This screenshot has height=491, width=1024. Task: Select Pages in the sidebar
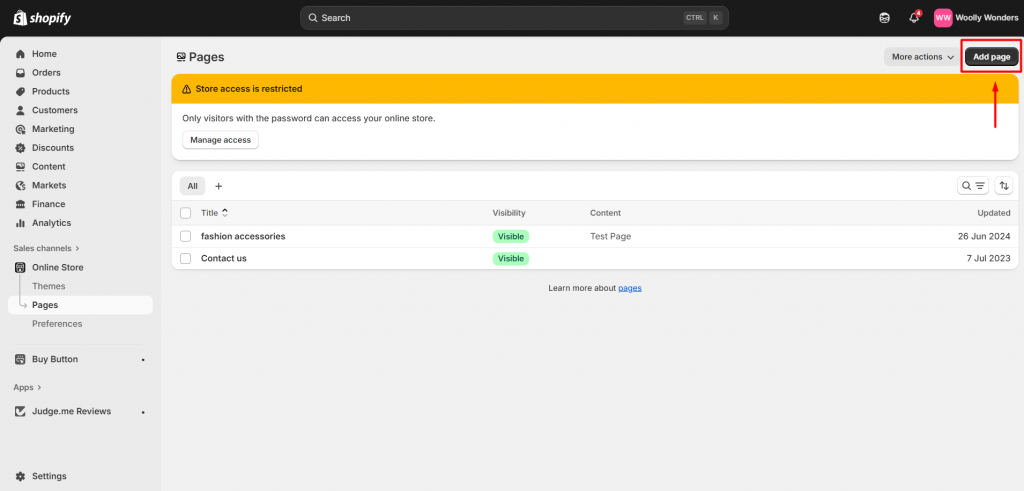point(80,305)
